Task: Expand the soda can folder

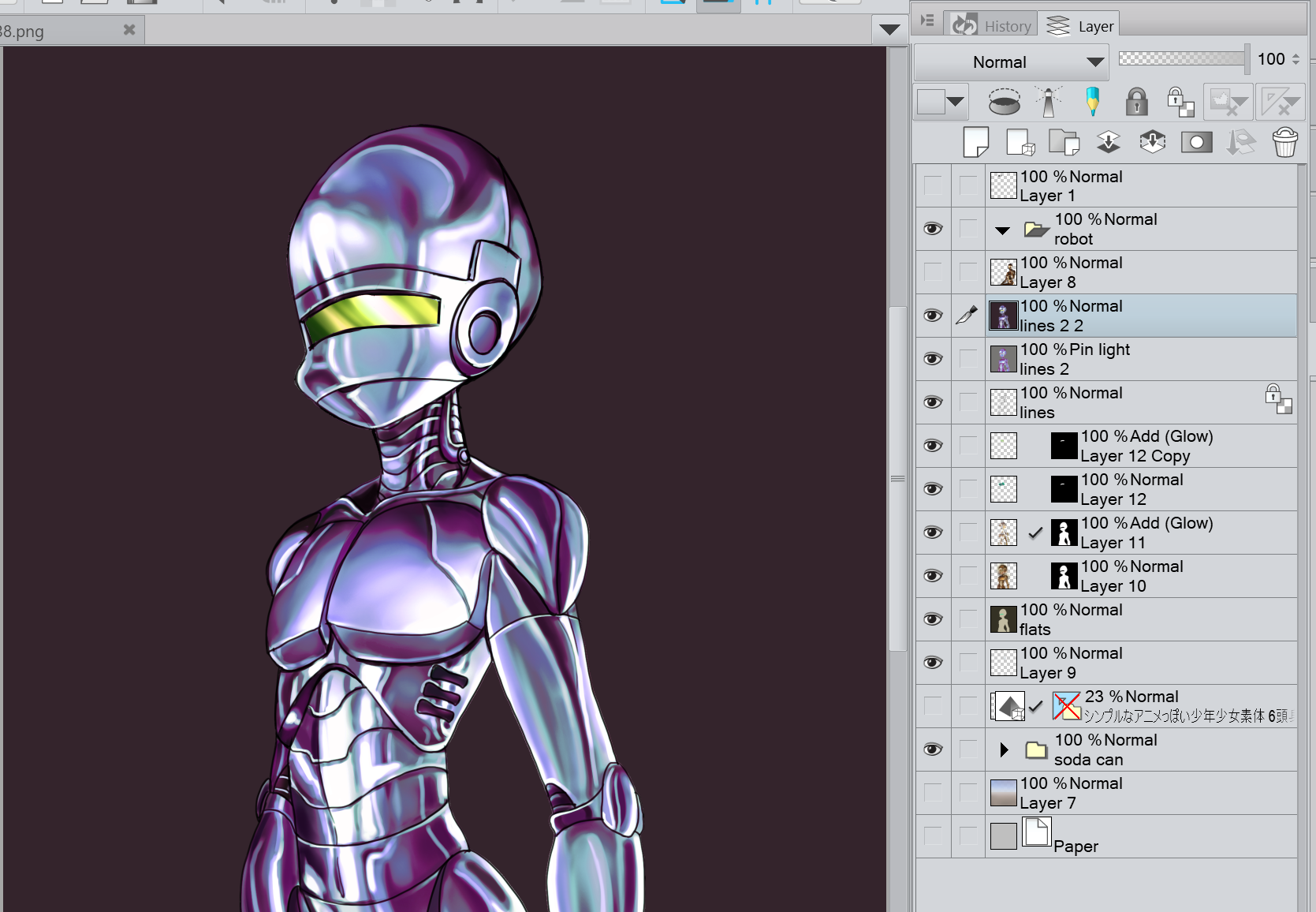Action: [x=1003, y=749]
